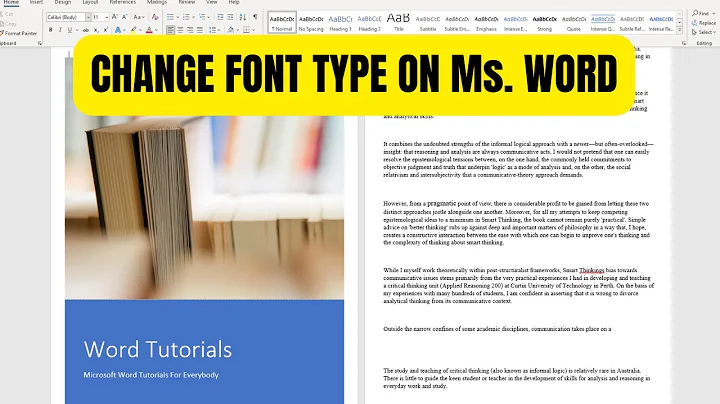Apply the Title style
This screenshot has height=404, width=720.
(399, 22)
